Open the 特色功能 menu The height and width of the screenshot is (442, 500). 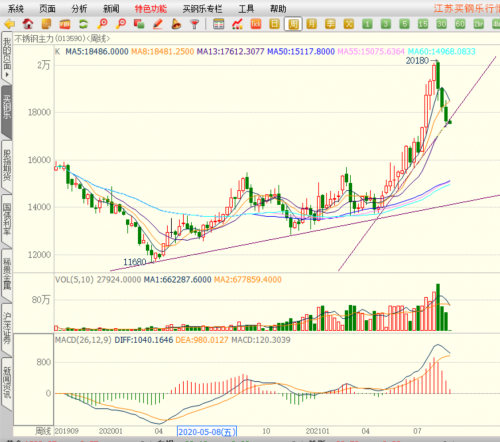pyautogui.click(x=151, y=9)
